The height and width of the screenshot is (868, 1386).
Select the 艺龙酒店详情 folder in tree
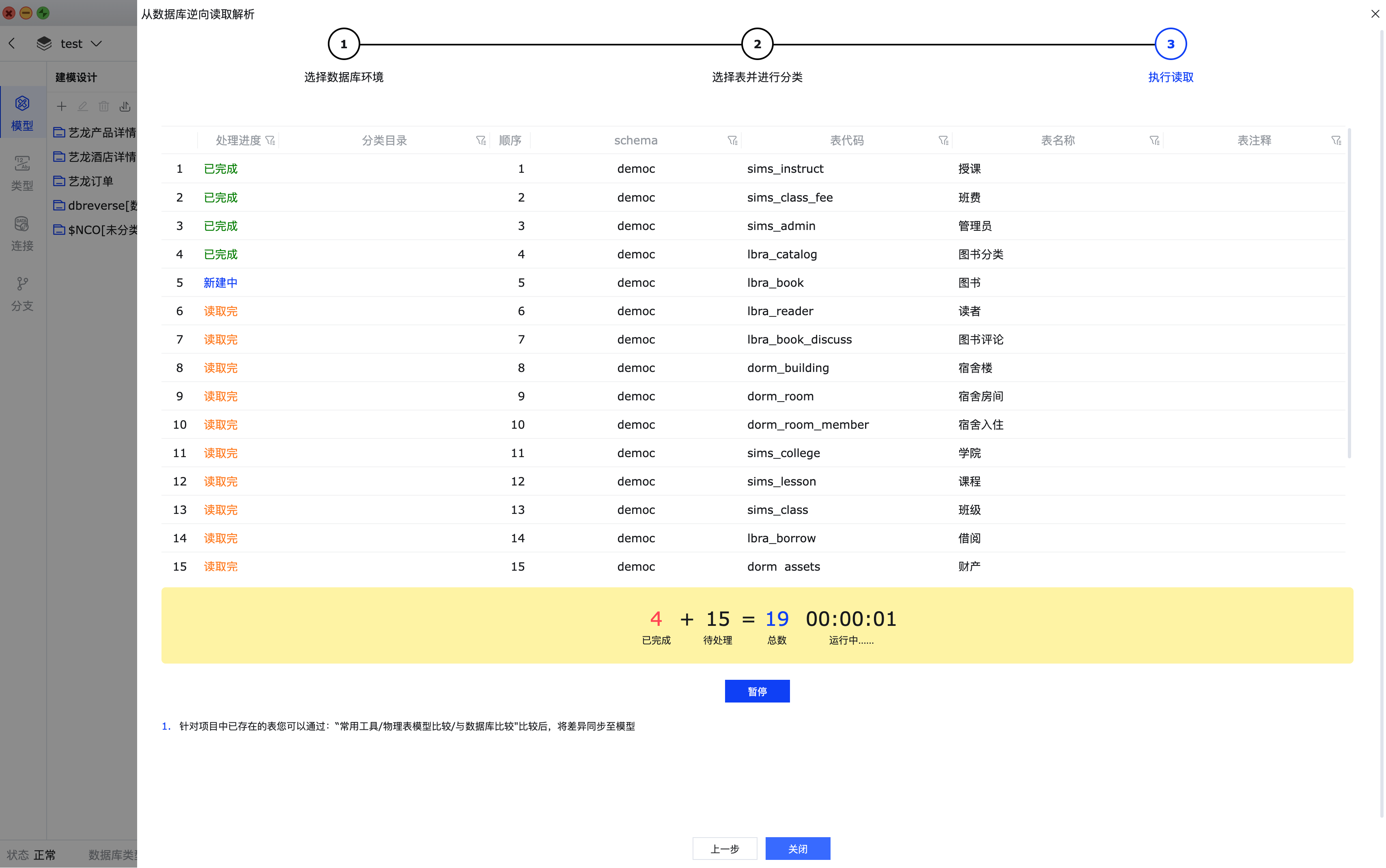point(95,157)
